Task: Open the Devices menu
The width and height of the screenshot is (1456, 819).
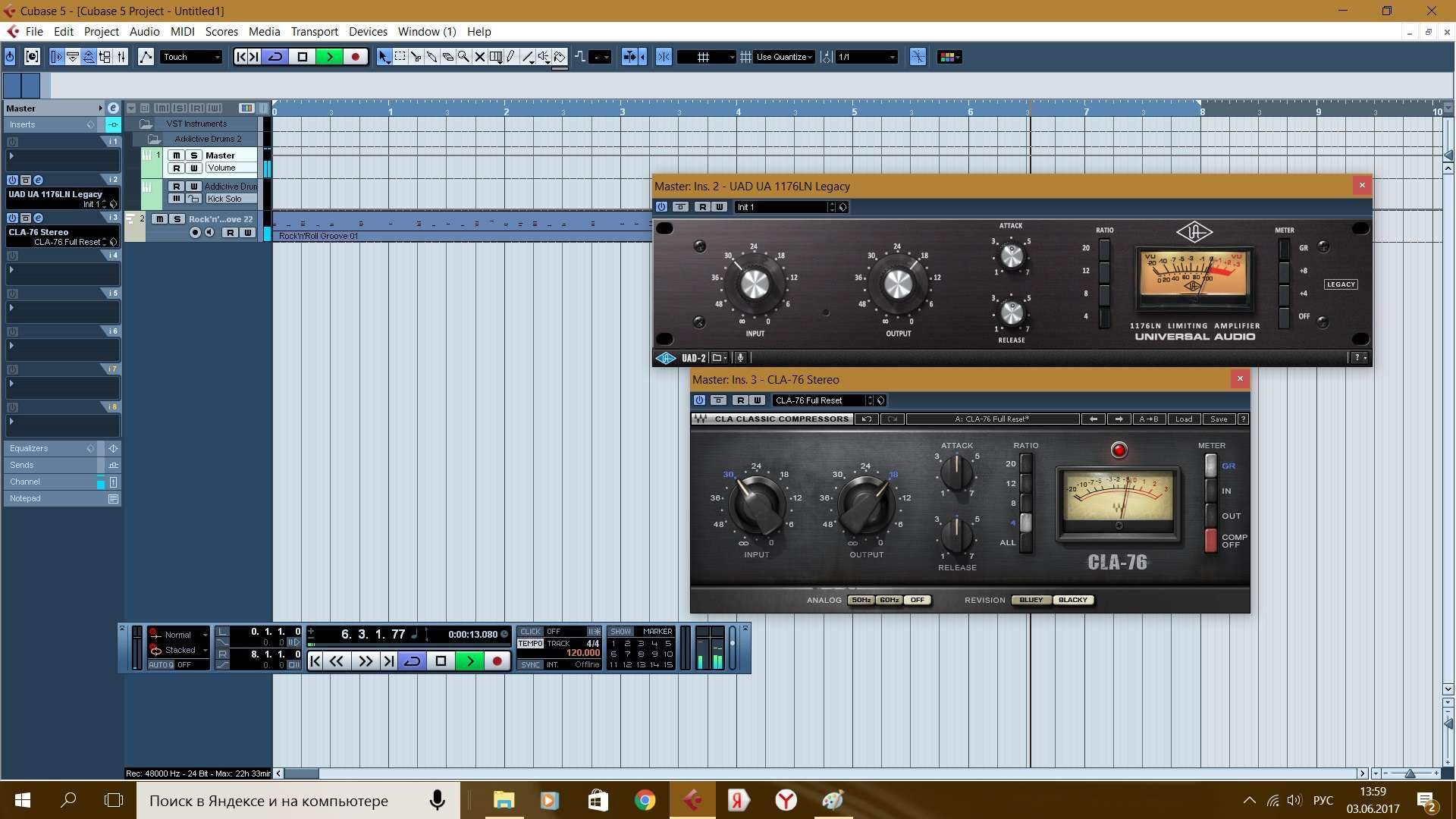Action: click(x=368, y=32)
